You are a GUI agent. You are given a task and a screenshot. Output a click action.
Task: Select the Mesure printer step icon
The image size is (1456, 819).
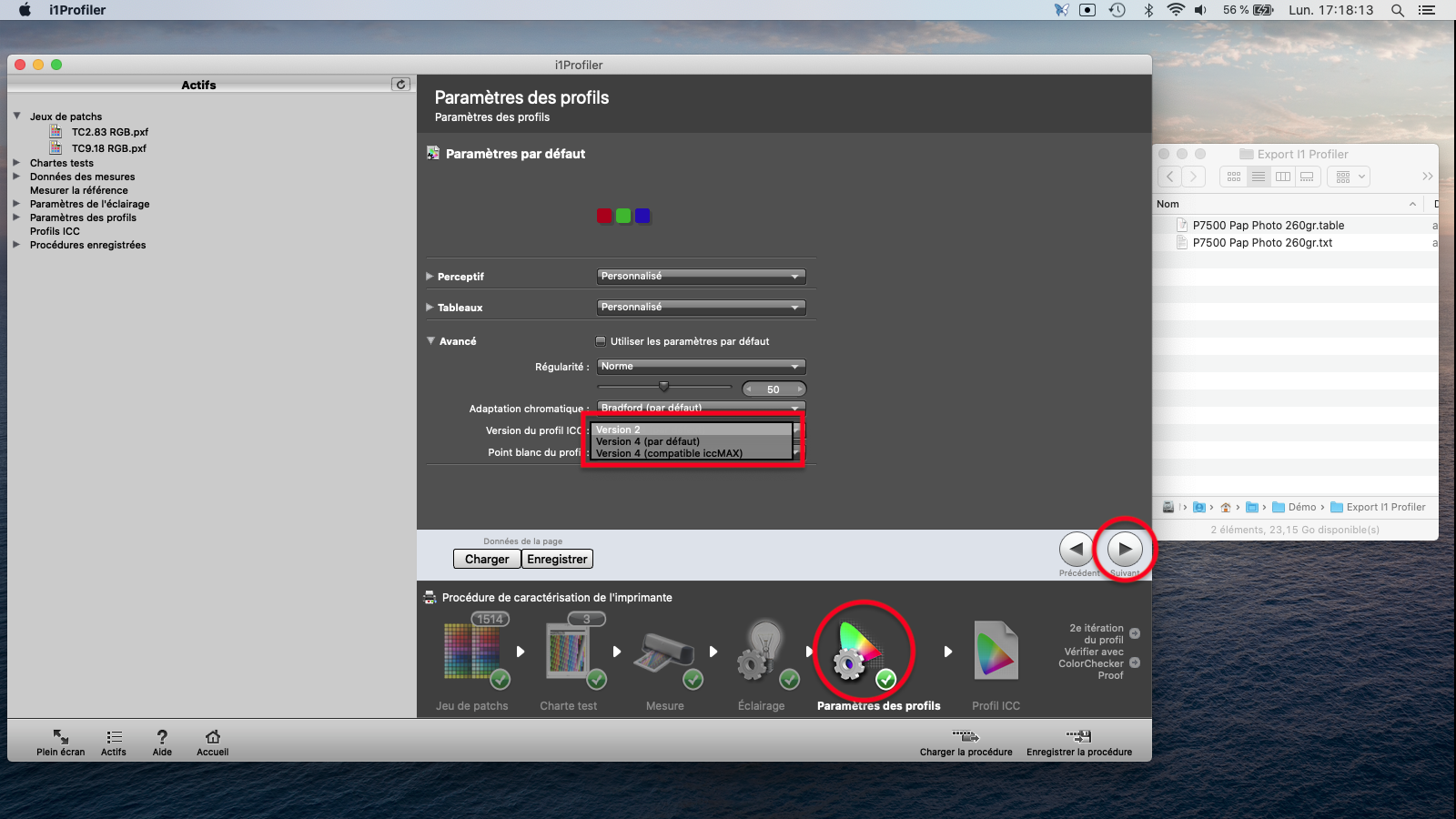click(665, 653)
